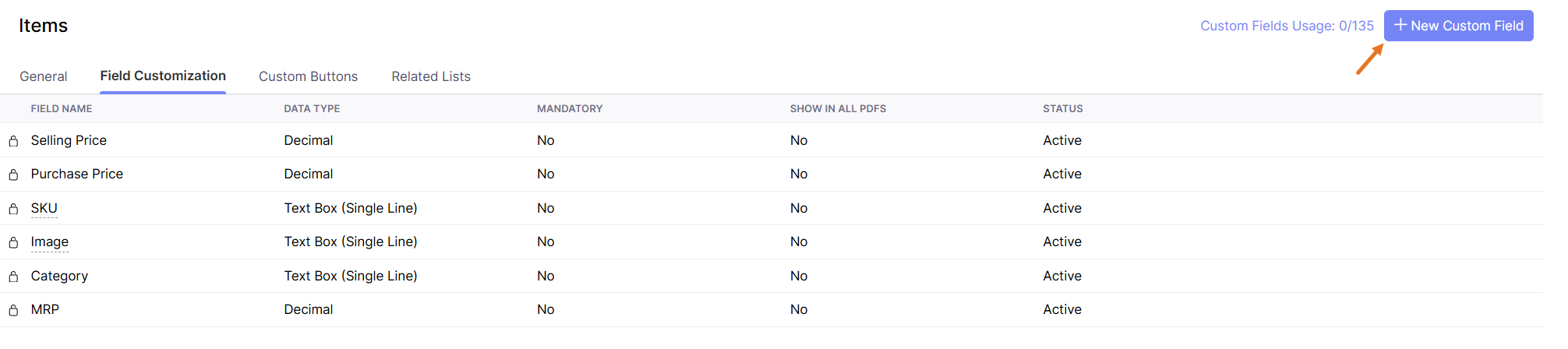Click the Category field name
The image size is (1568, 349).
59,276
